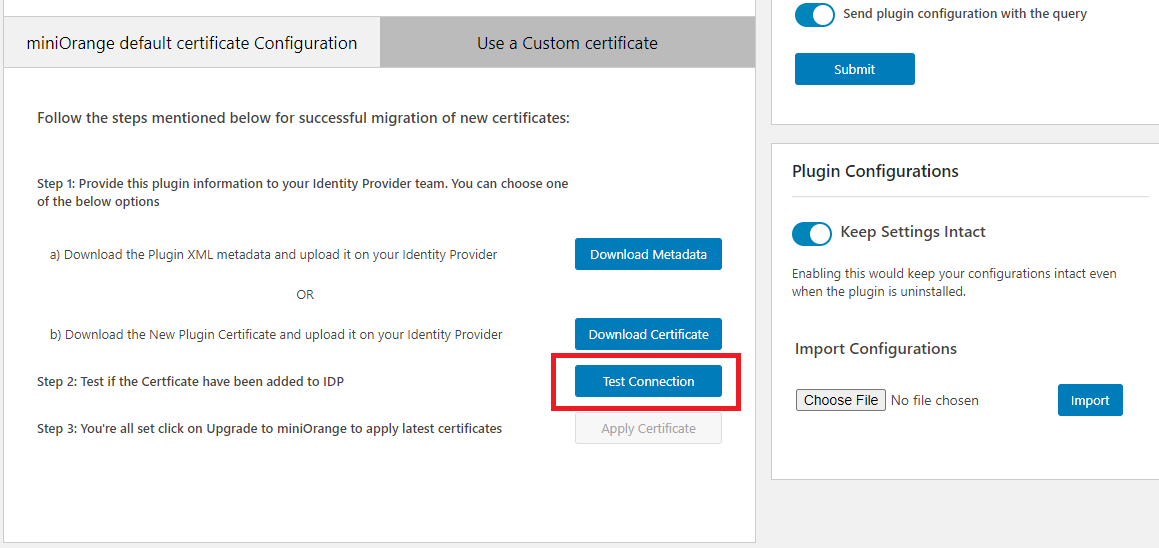Click the "Send plugin configuration with the query" label
1159x548 pixels.
point(965,14)
